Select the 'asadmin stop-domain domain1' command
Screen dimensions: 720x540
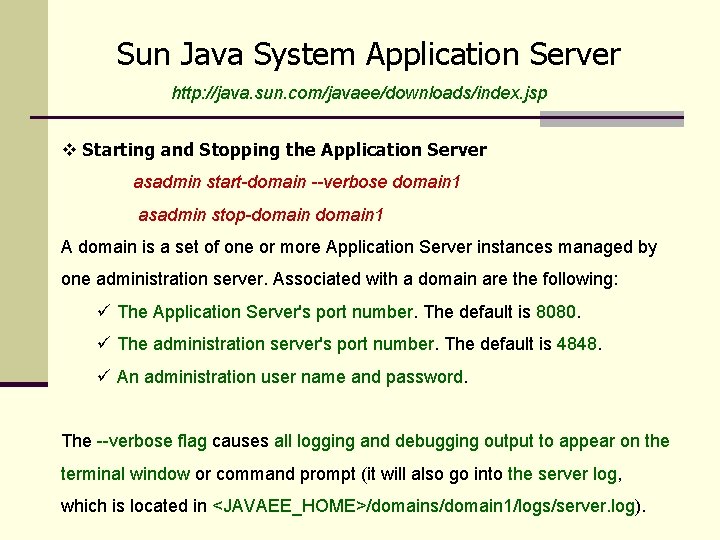coord(260,214)
